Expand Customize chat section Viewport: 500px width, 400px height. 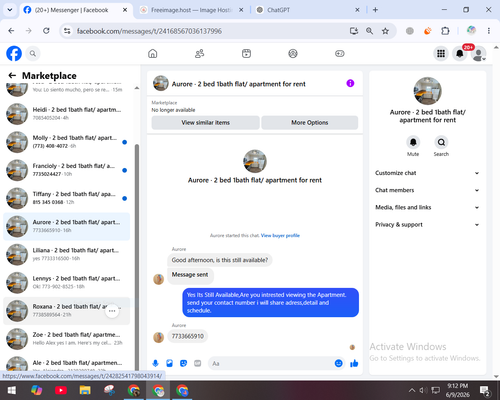pyautogui.click(x=427, y=173)
